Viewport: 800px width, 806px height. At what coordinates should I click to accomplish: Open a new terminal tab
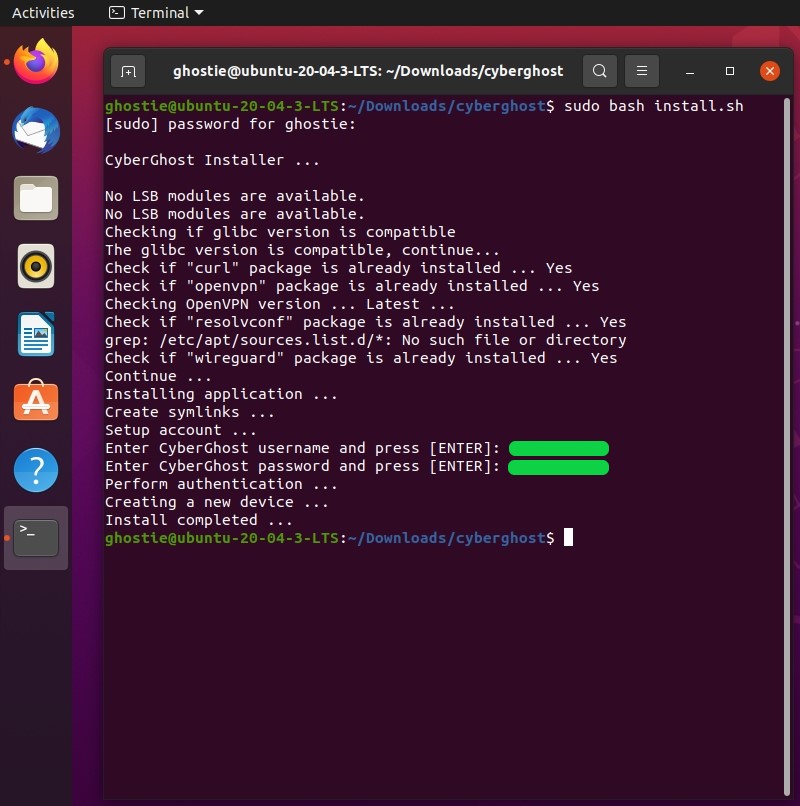pos(128,71)
